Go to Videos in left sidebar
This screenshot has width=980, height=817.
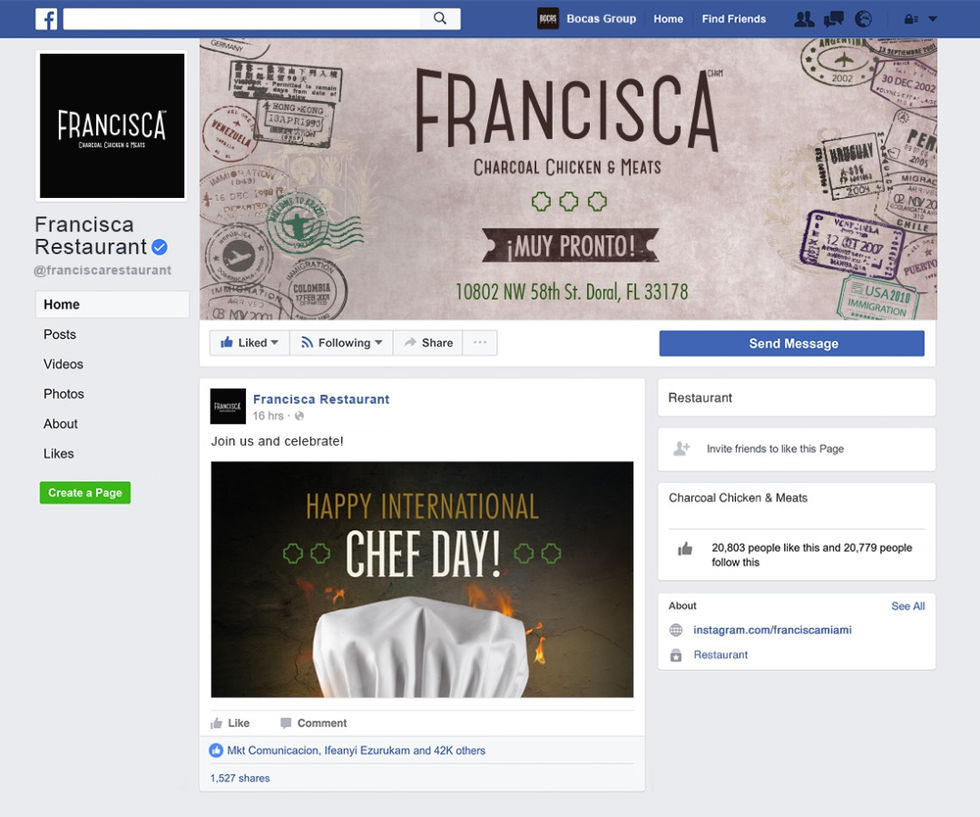click(x=63, y=364)
